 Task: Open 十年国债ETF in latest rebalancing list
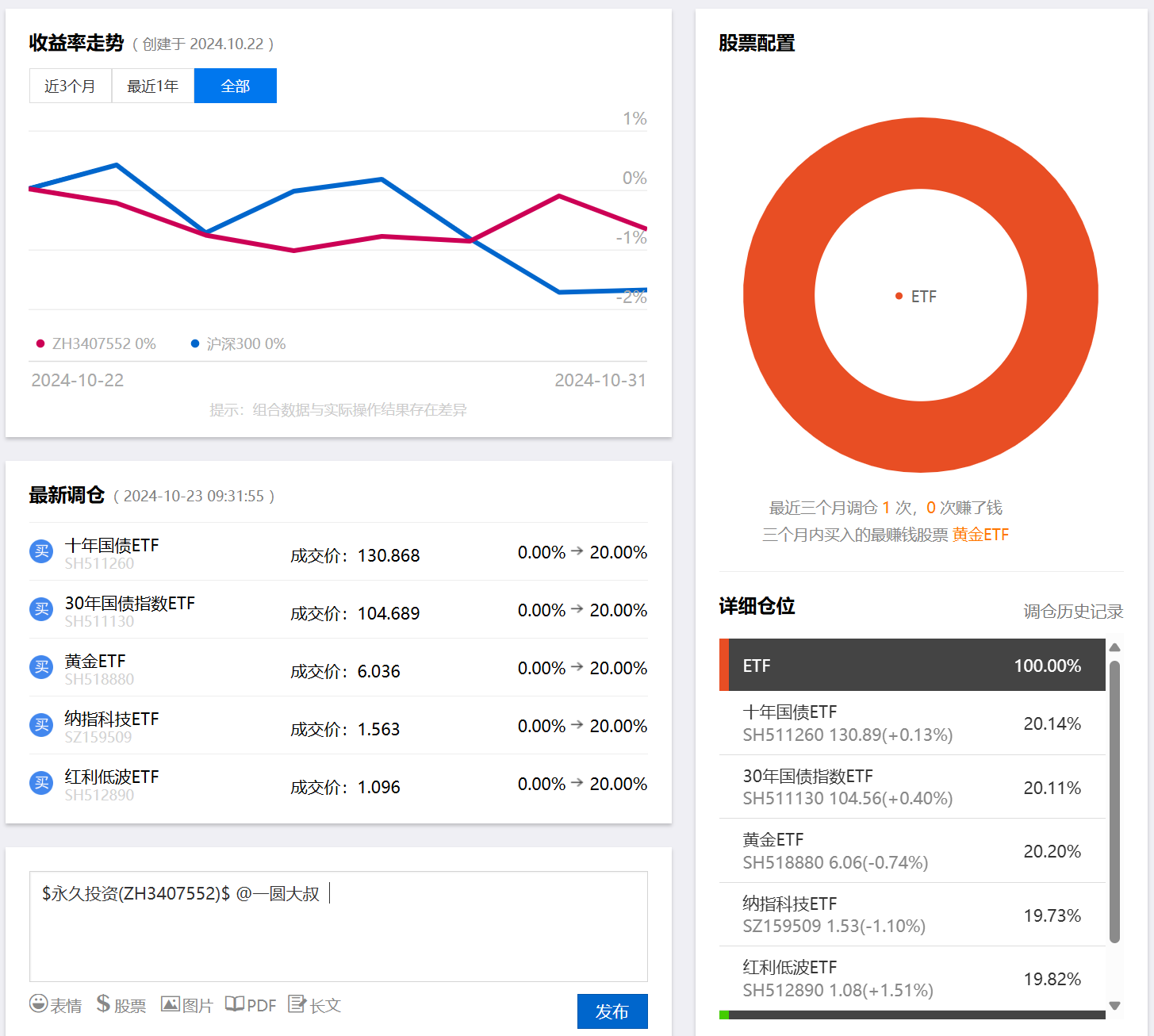coord(112,545)
